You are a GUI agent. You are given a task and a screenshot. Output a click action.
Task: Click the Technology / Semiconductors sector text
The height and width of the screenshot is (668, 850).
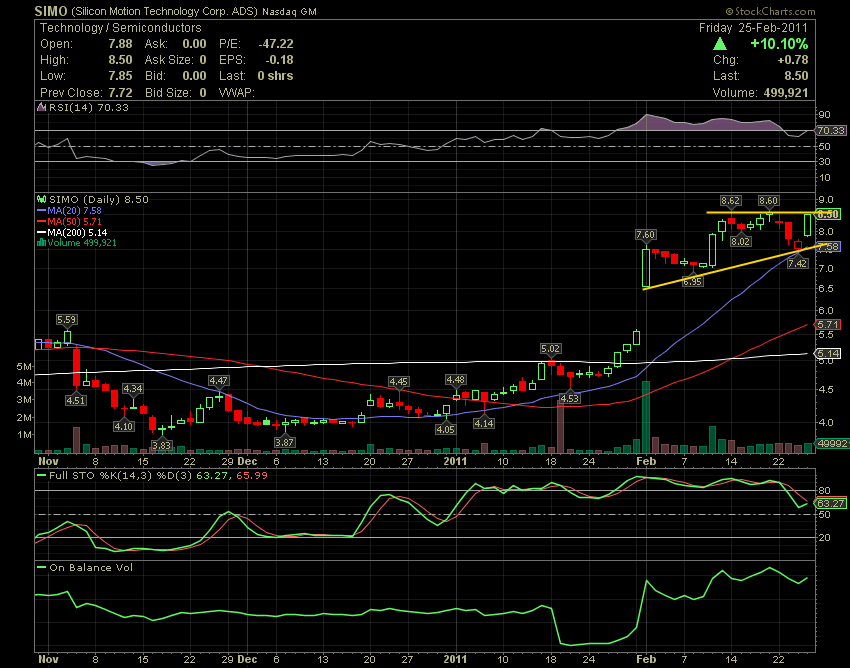pyautogui.click(x=120, y=28)
